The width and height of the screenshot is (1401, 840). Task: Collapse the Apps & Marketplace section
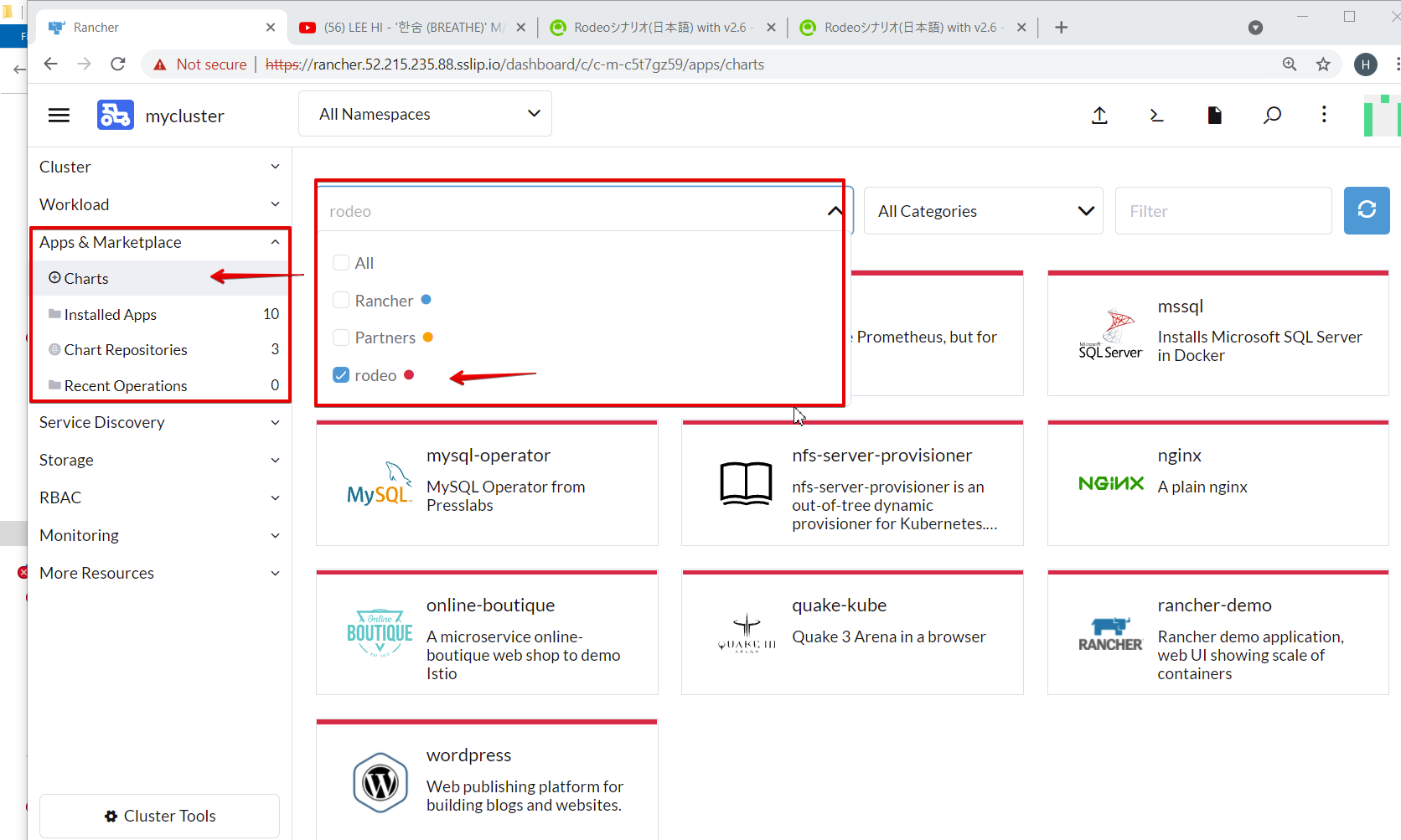click(159, 242)
